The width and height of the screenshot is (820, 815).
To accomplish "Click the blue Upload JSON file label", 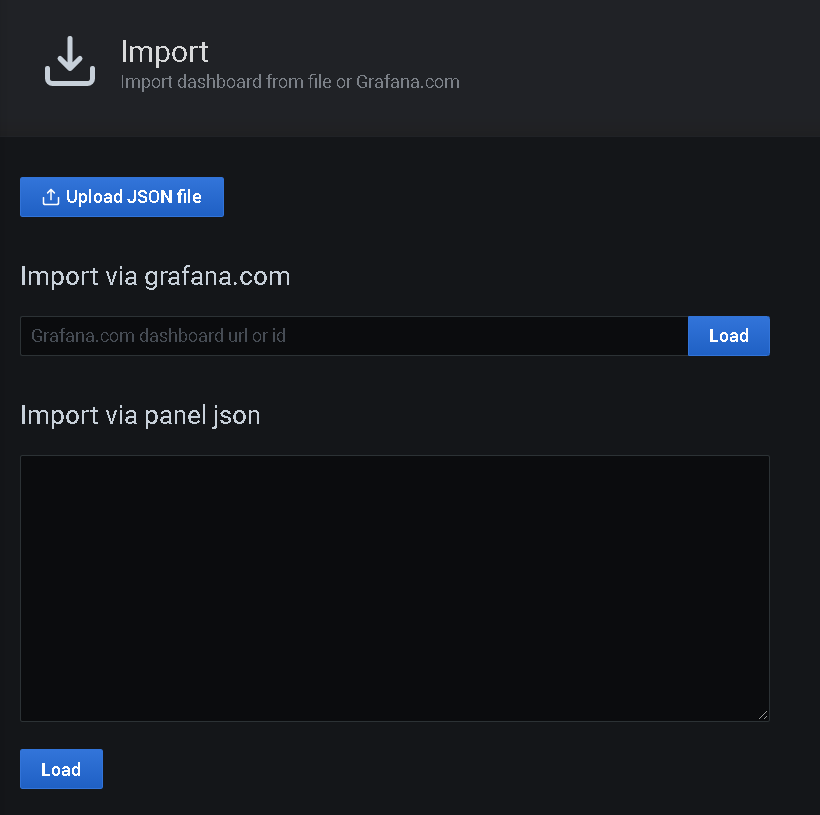I will pos(133,197).
